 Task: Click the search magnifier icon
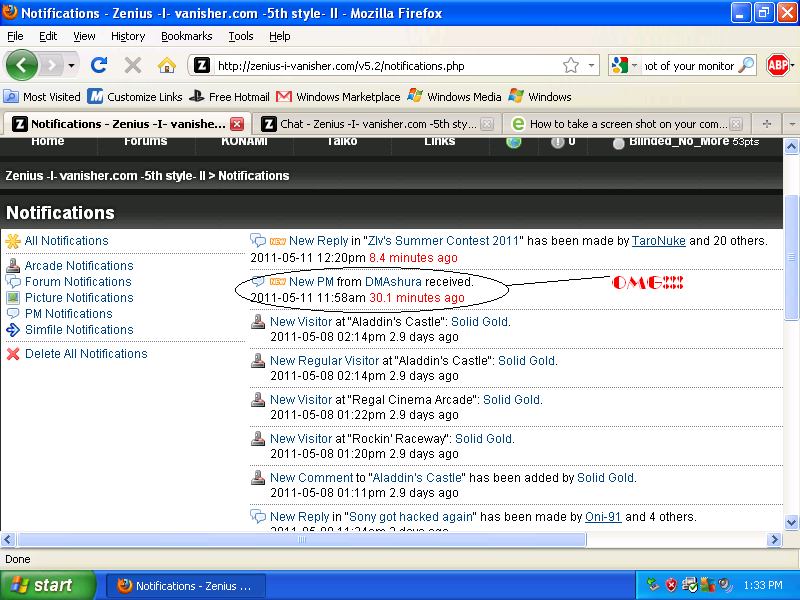click(x=746, y=65)
